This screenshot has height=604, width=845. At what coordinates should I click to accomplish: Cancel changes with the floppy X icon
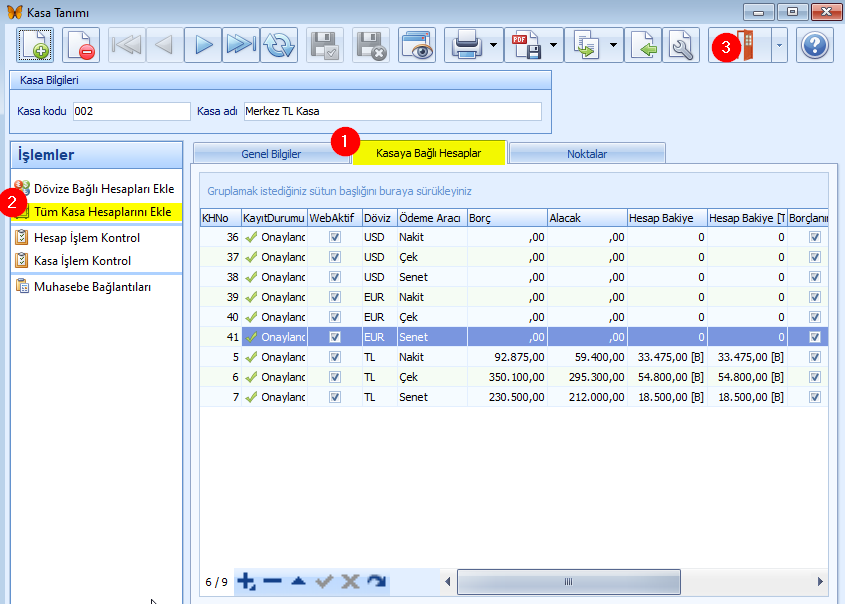(371, 45)
